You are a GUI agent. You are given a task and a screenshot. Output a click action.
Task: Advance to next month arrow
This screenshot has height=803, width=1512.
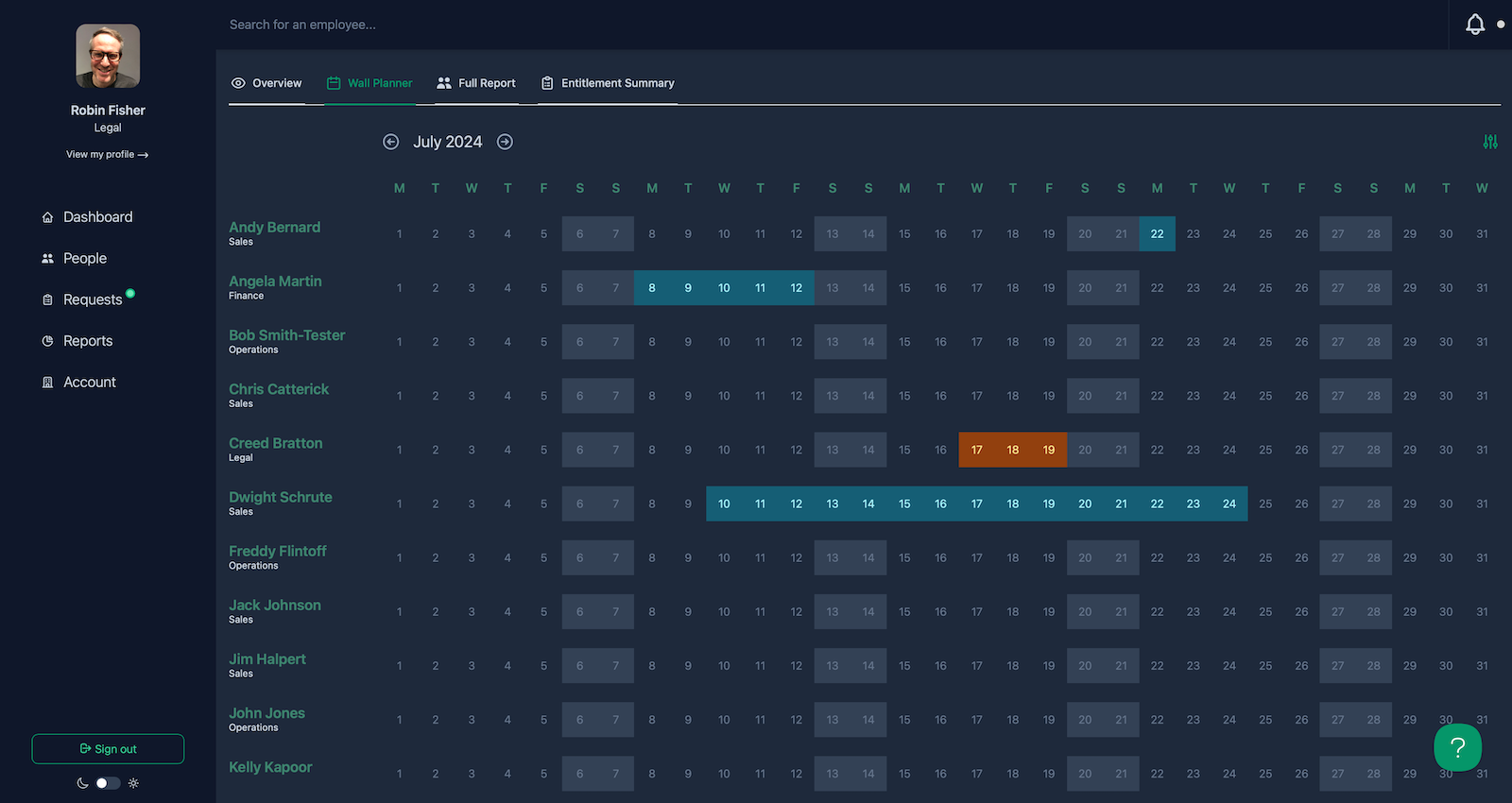coord(505,142)
